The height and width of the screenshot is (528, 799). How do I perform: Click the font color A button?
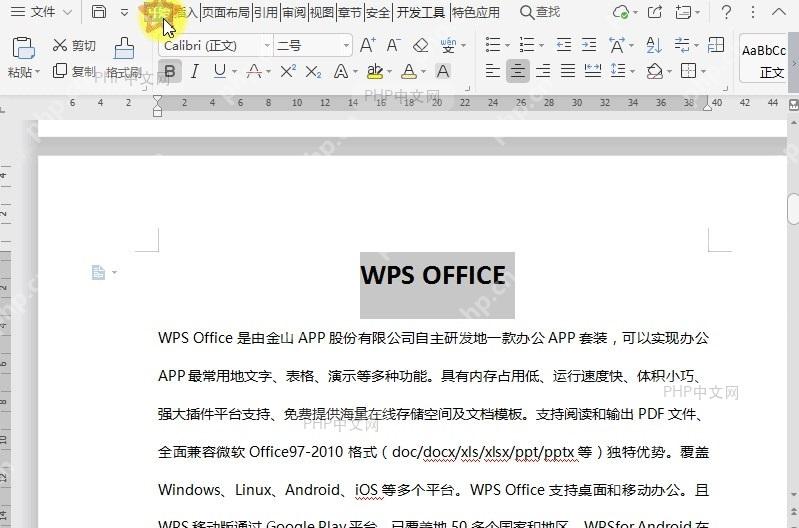coord(409,71)
